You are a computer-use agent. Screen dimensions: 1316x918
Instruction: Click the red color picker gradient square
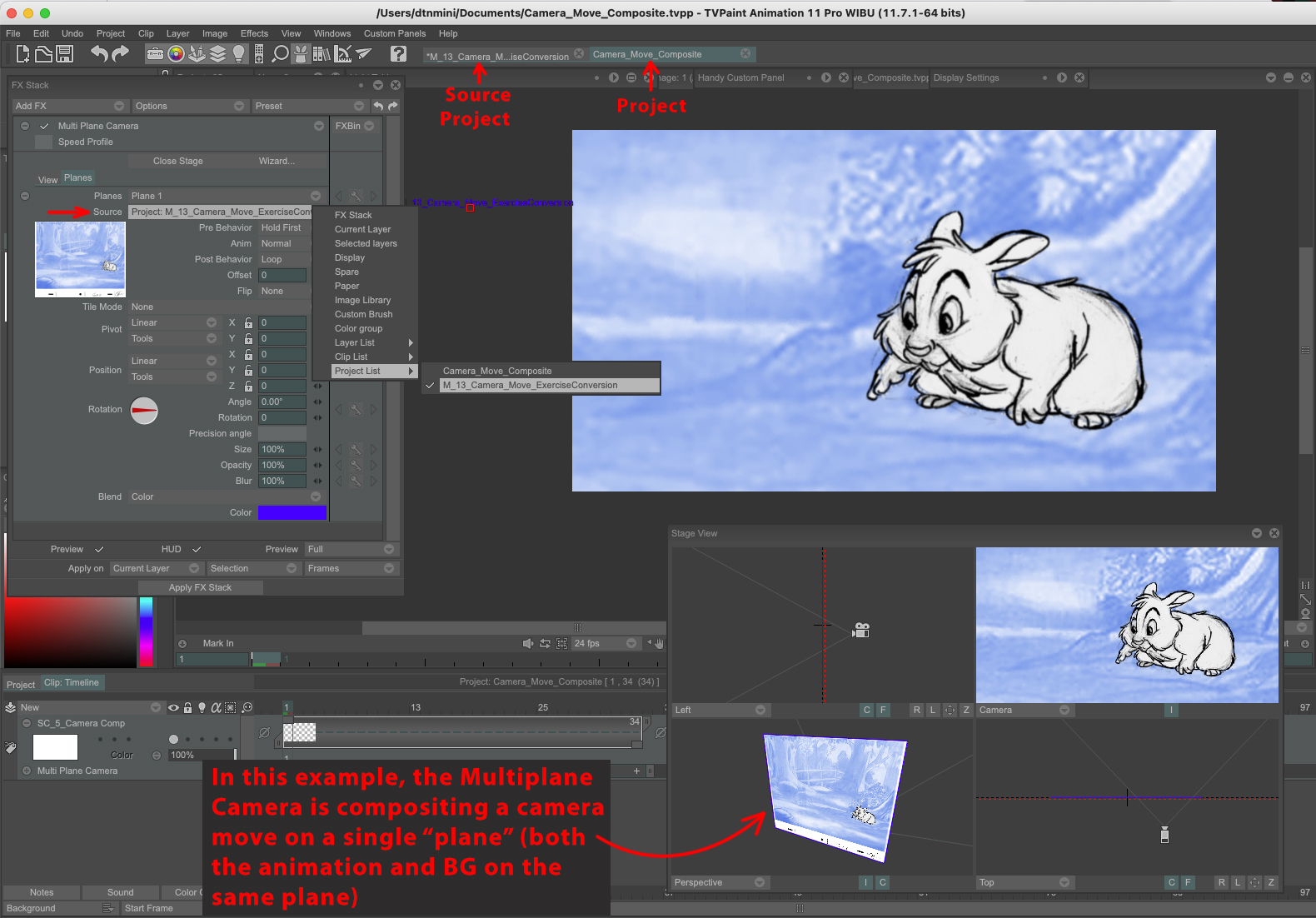pos(71,631)
